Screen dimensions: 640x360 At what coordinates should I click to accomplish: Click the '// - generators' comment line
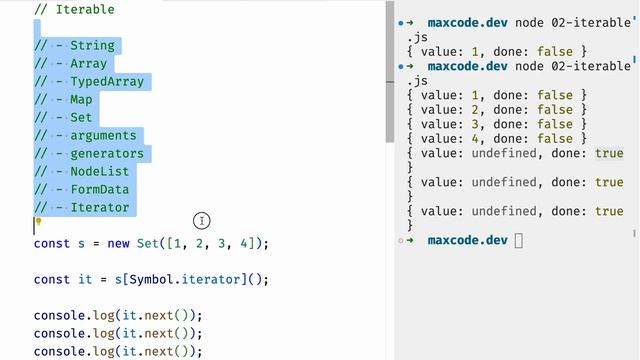(x=89, y=153)
